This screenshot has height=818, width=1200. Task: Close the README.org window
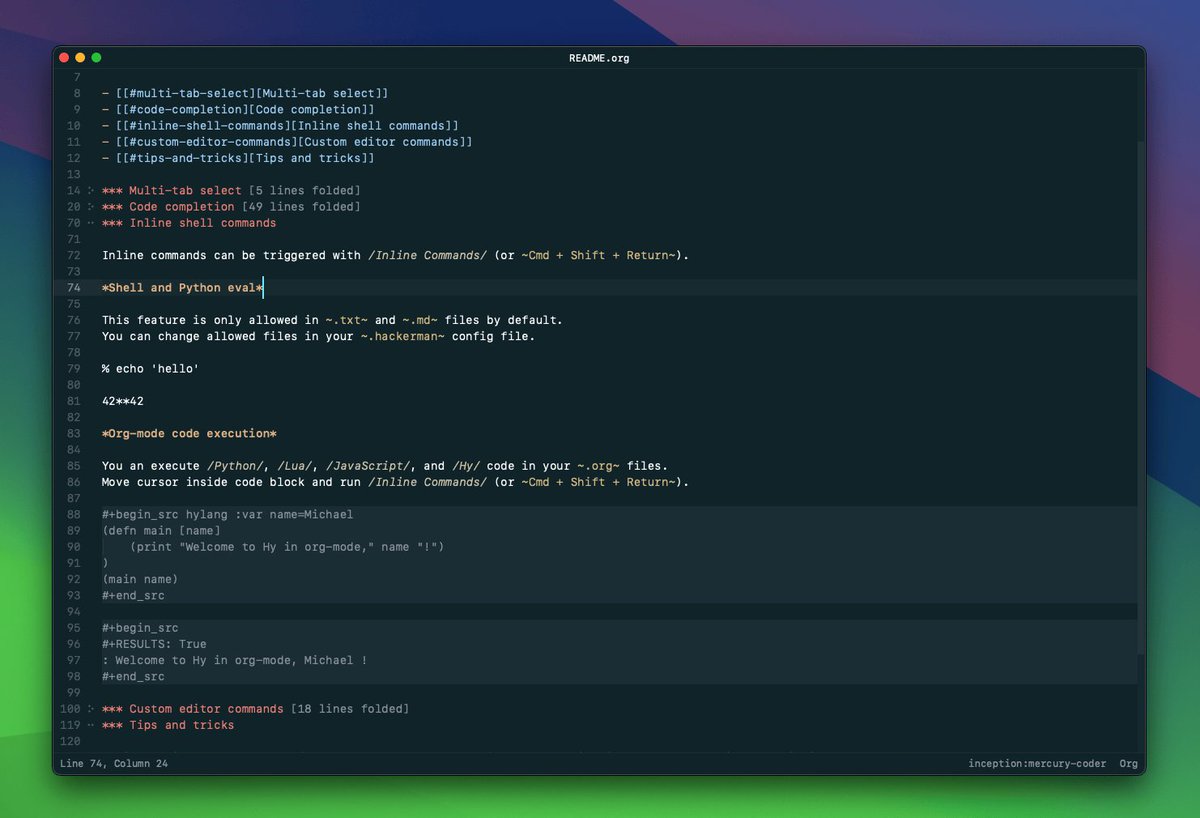64,58
